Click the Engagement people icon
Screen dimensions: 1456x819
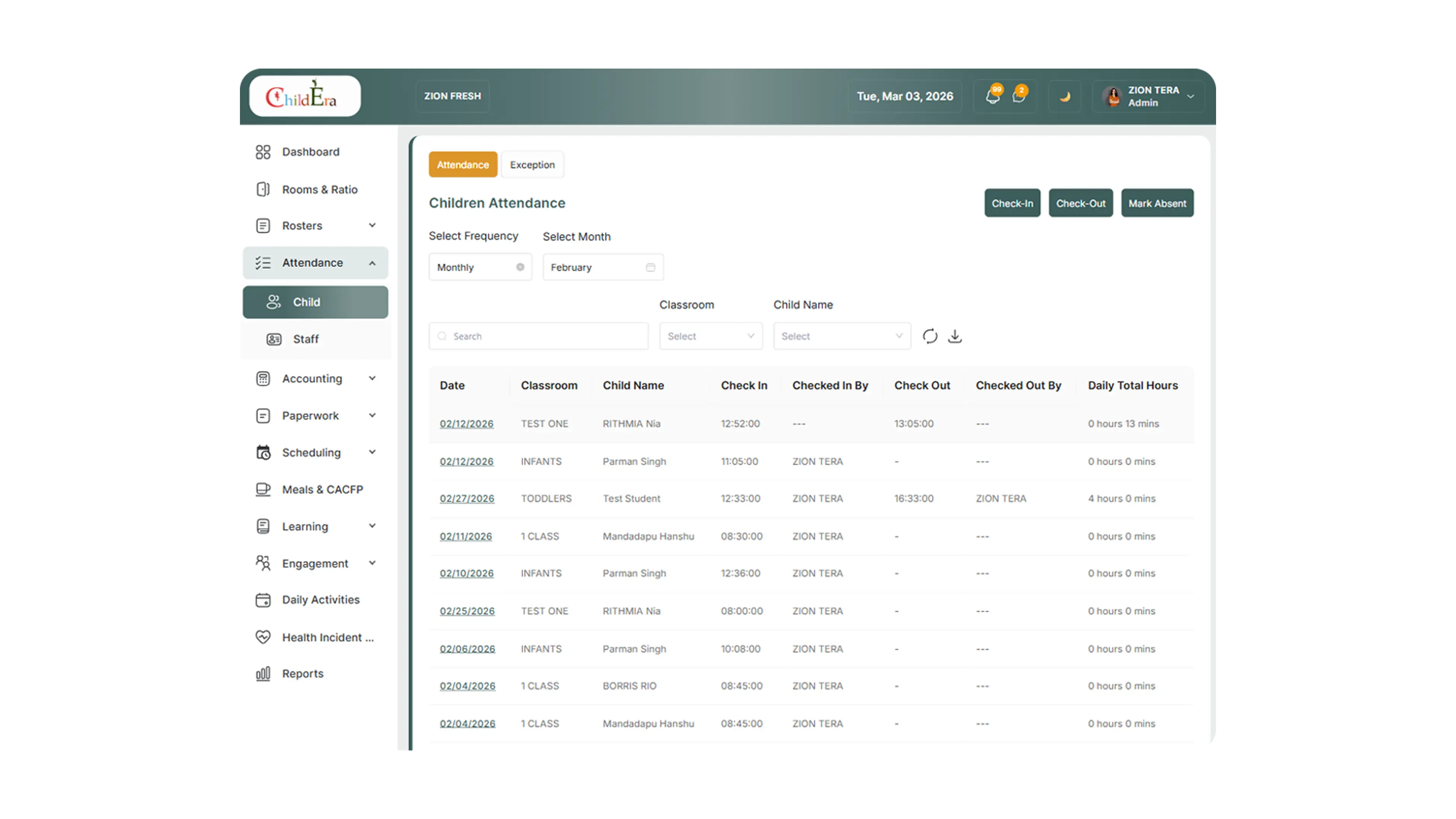click(263, 563)
